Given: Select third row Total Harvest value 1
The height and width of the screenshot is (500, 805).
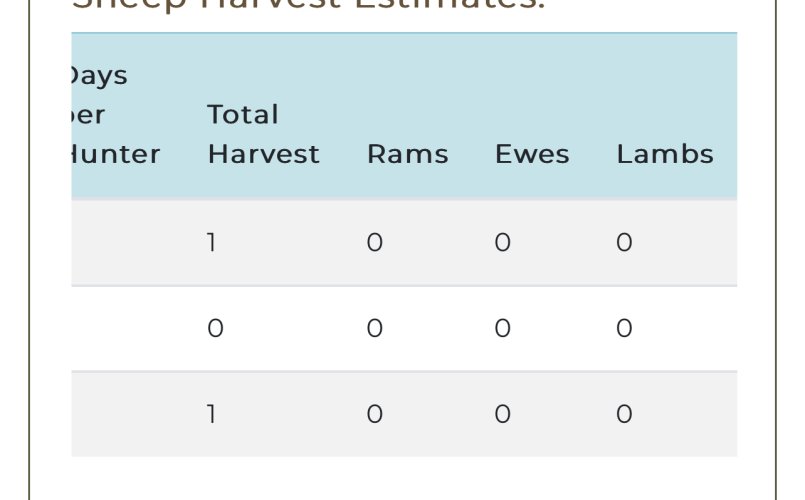Looking at the screenshot, I should 212,414.
